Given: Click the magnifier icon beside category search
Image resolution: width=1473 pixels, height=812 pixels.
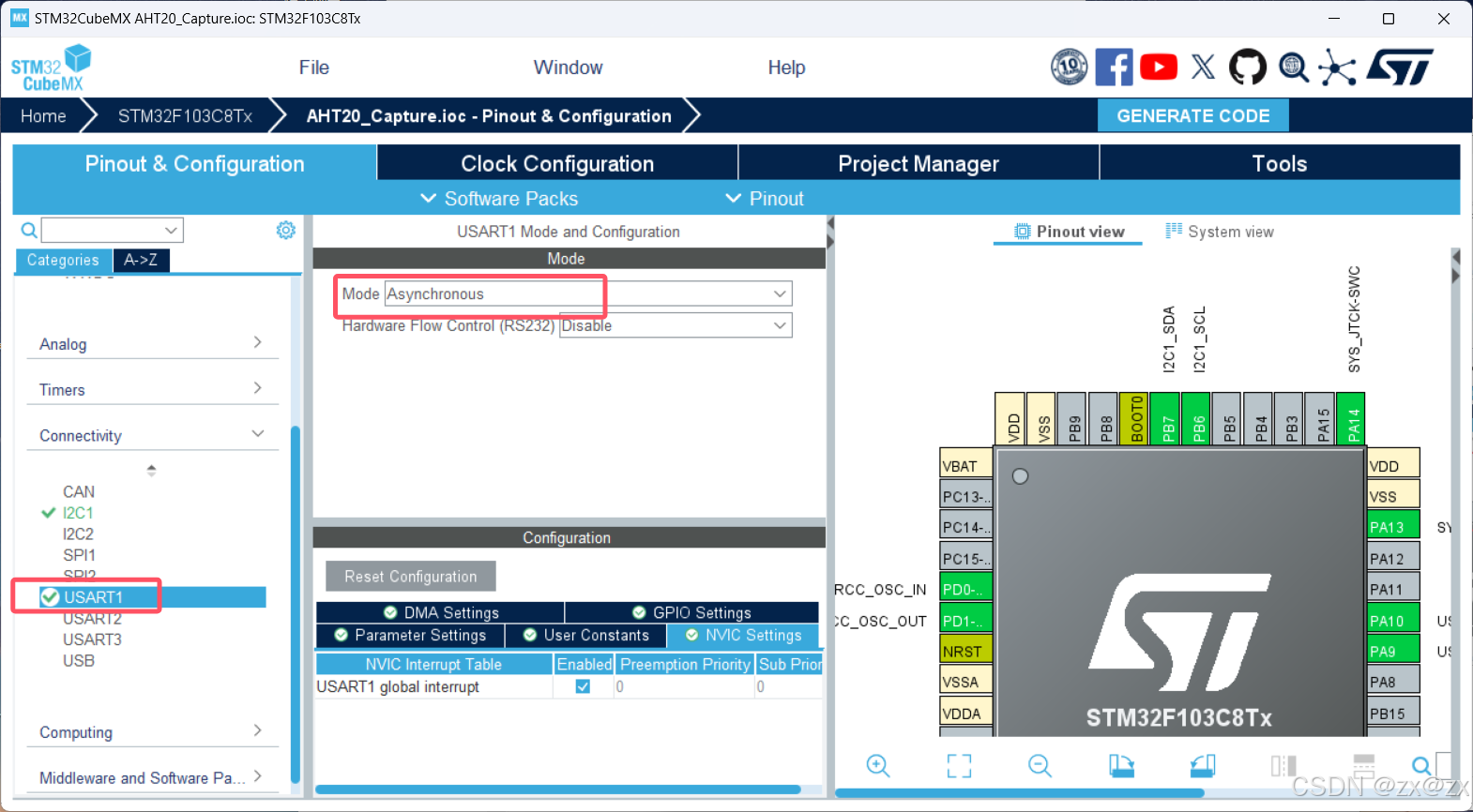Looking at the screenshot, I should click(29, 231).
